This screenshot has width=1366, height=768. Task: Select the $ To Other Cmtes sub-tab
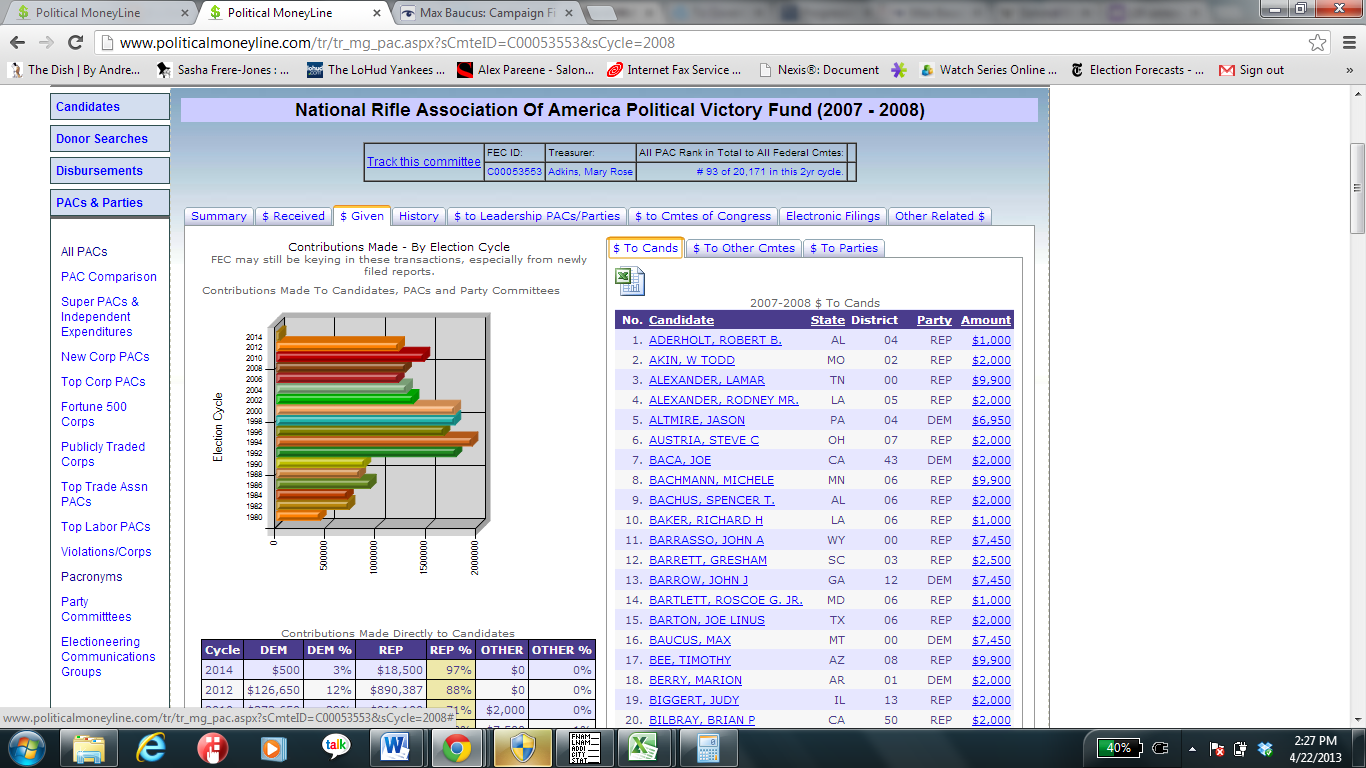743,248
